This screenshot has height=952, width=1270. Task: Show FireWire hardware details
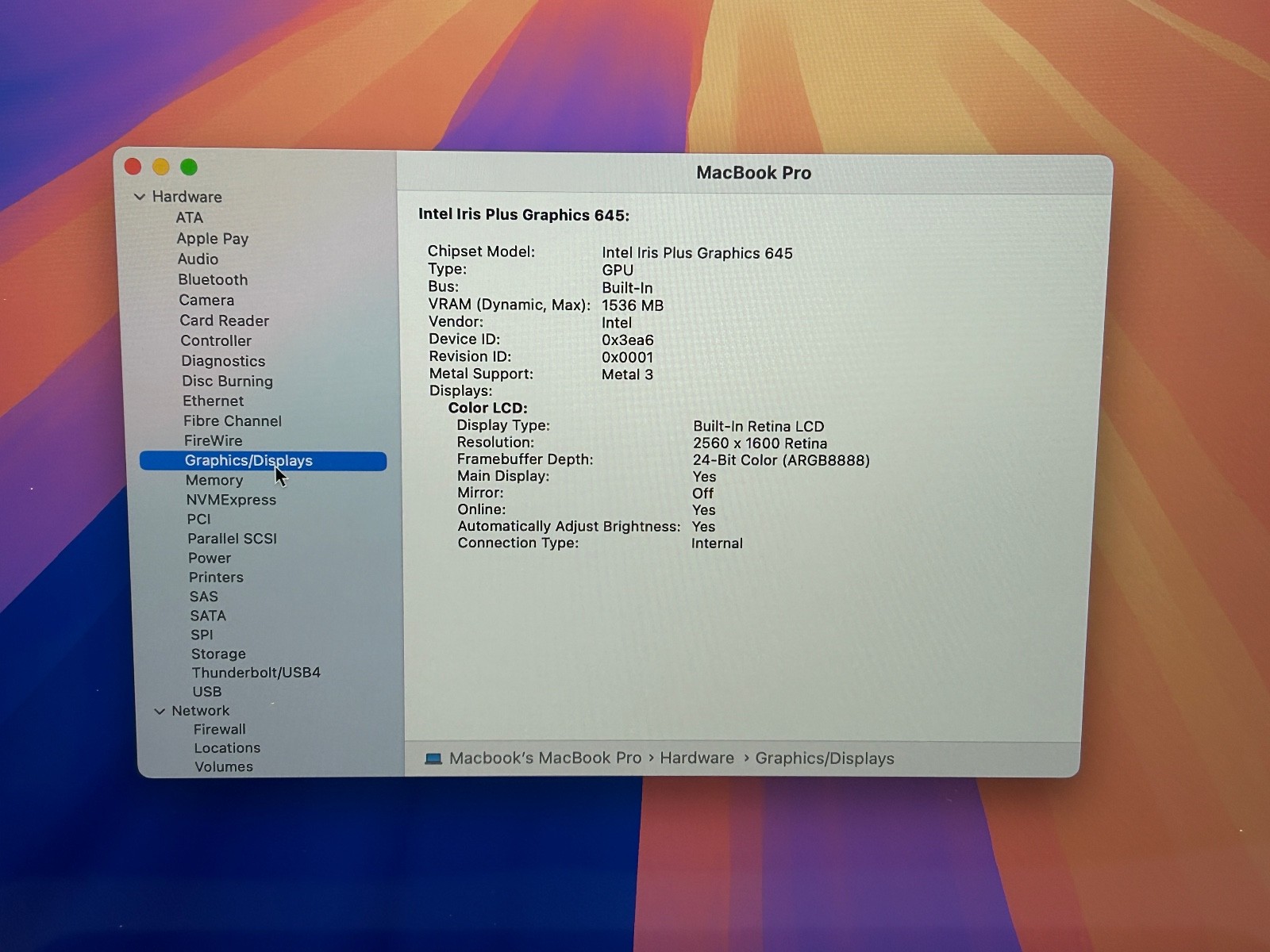click(213, 440)
